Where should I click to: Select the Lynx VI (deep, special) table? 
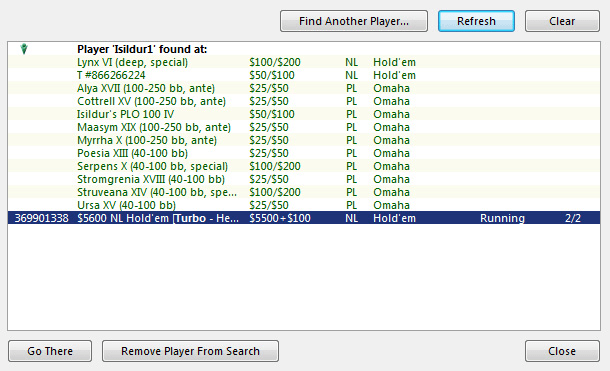pos(304,62)
